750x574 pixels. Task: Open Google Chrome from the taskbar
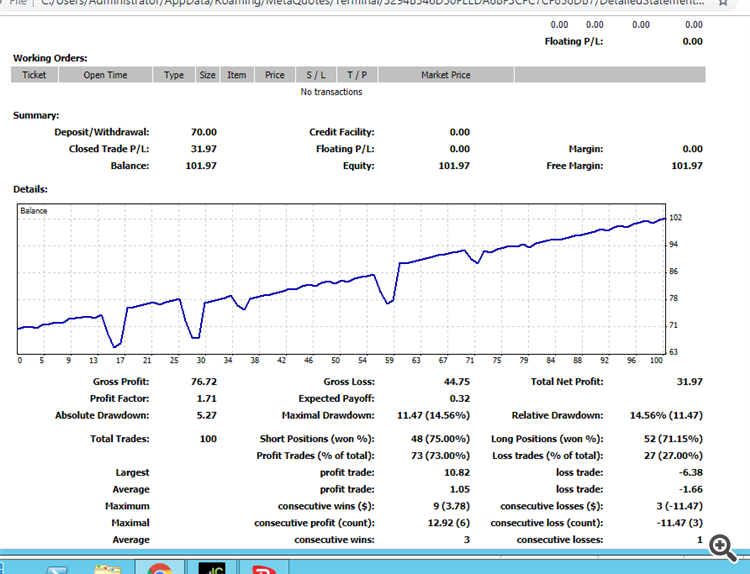pyautogui.click(x=159, y=567)
